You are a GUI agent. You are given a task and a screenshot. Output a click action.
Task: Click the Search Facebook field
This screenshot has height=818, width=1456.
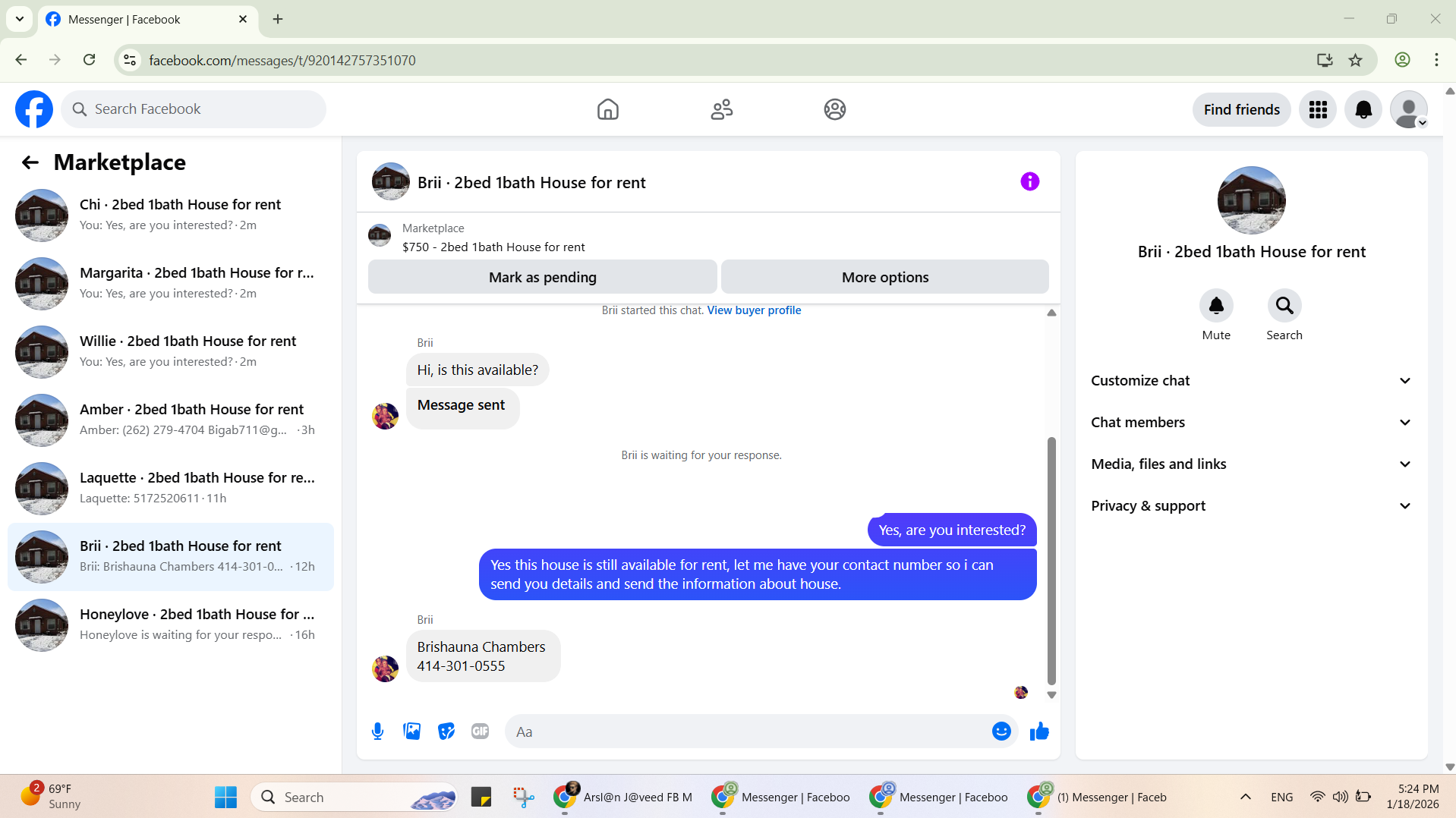[194, 109]
